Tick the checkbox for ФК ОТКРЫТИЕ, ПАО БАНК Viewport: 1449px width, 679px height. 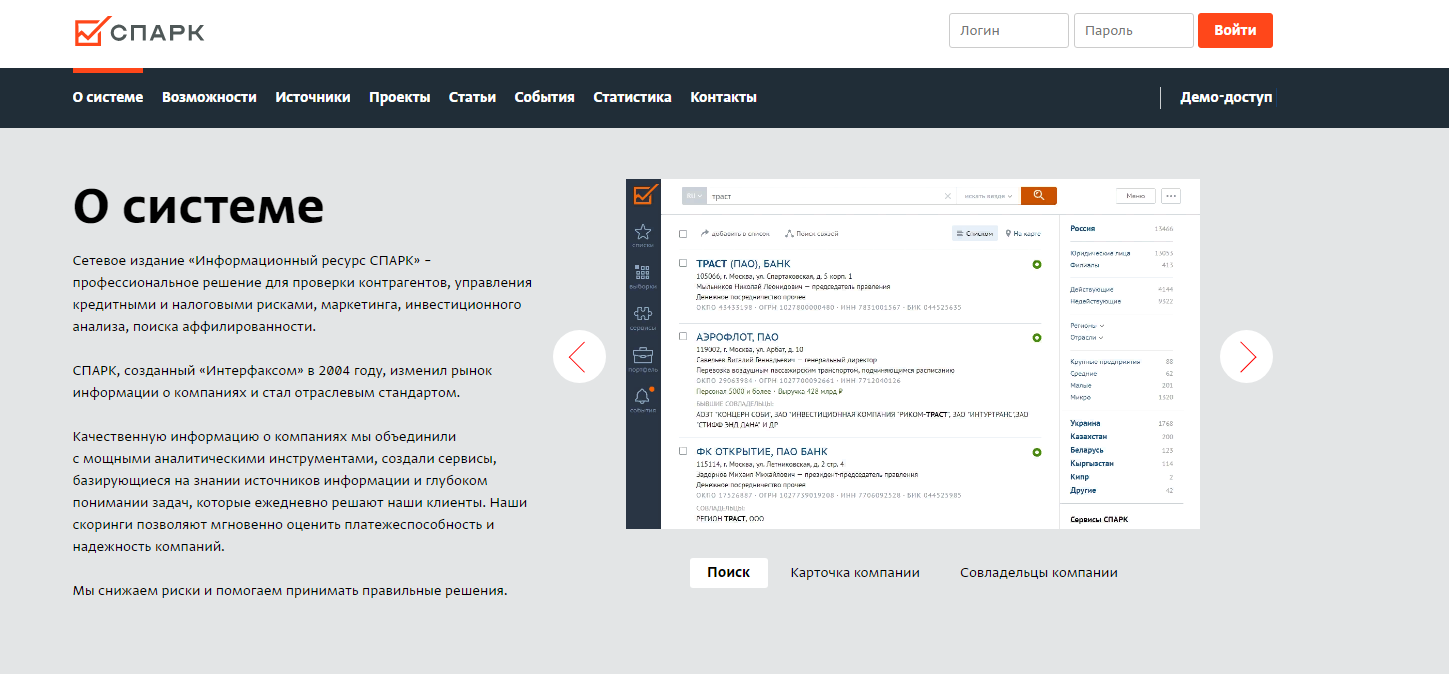[x=683, y=451]
